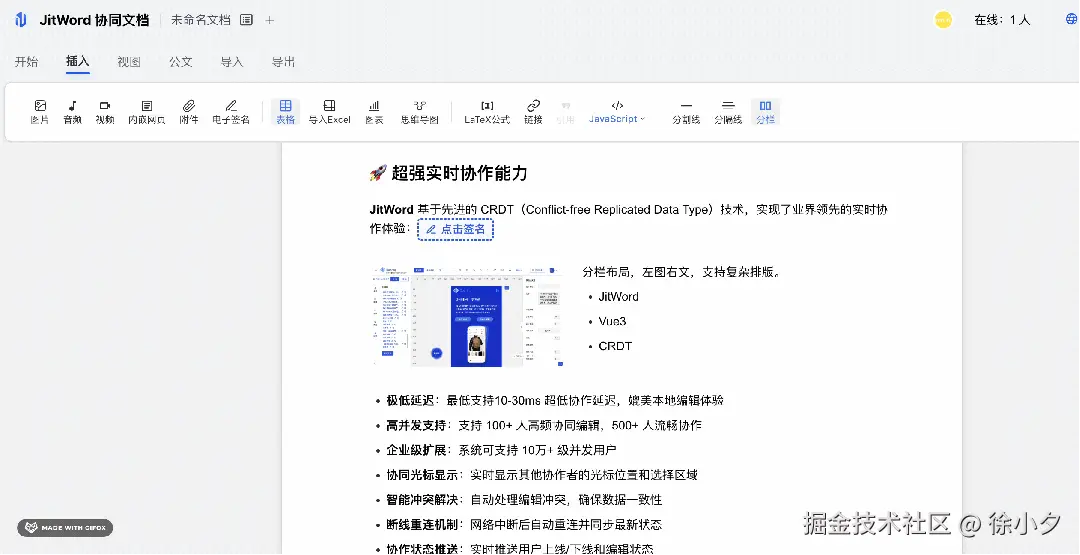Viewport: 1080px width, 555px height.
Task: Click the 协同光标显示 bullet line
Action: pyautogui.click(x=541, y=475)
